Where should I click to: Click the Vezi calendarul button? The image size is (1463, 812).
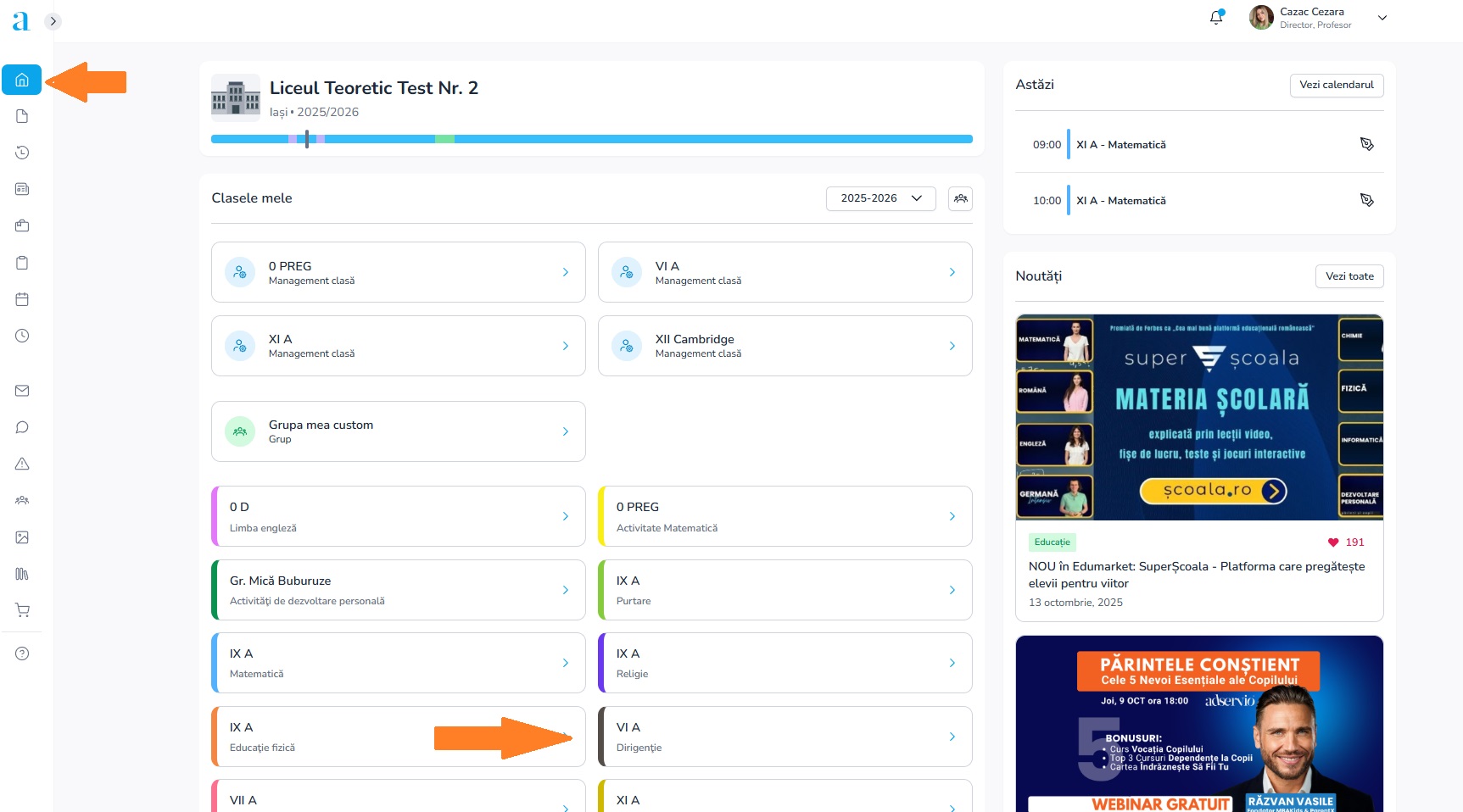pos(1336,85)
